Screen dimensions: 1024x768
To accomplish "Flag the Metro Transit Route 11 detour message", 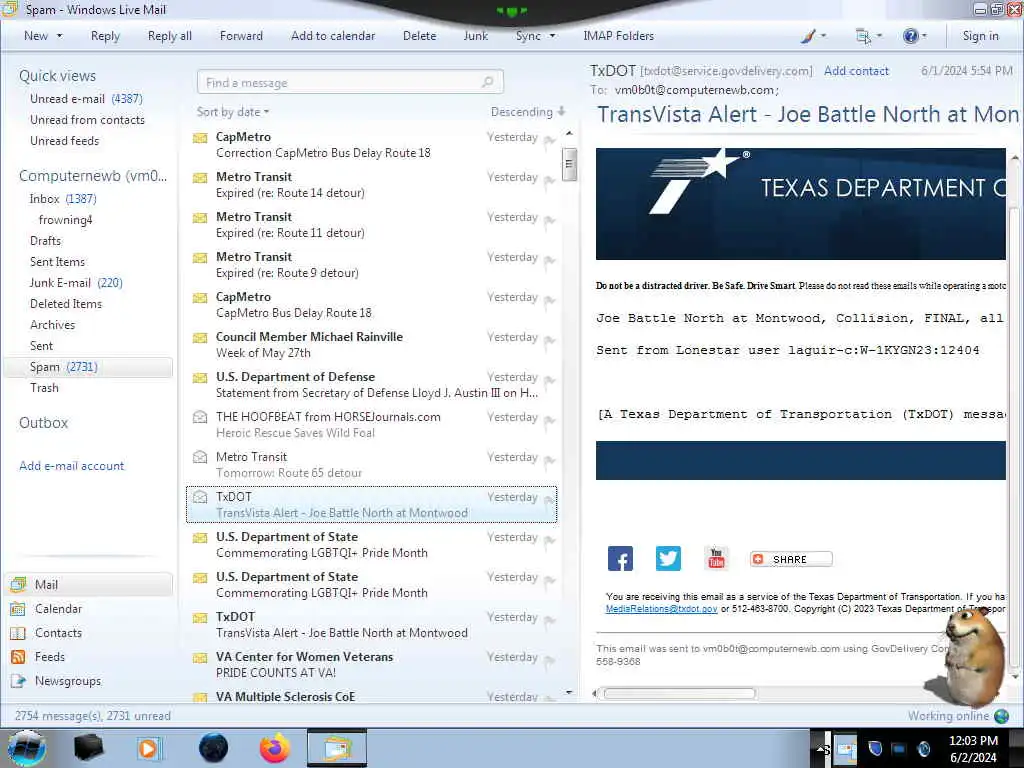I will (x=550, y=219).
